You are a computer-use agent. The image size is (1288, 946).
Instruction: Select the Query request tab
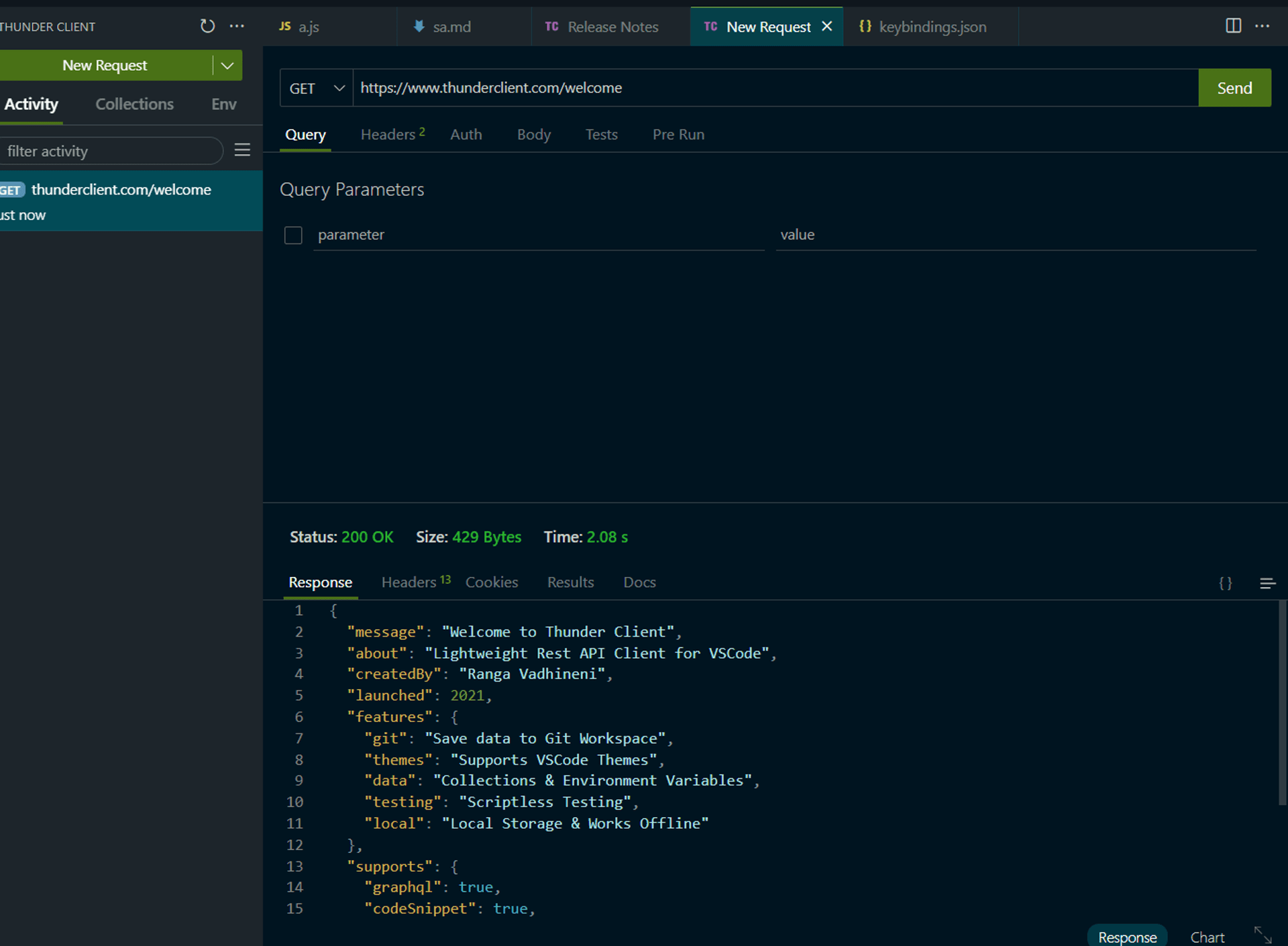tap(305, 135)
